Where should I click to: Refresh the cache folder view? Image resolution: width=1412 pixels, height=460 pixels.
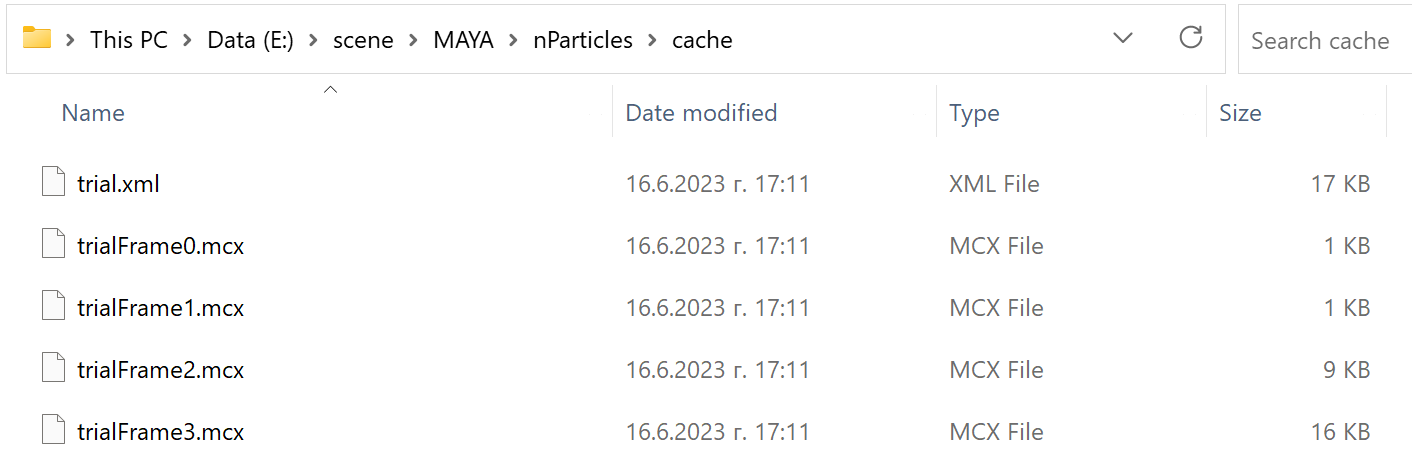tap(1190, 38)
